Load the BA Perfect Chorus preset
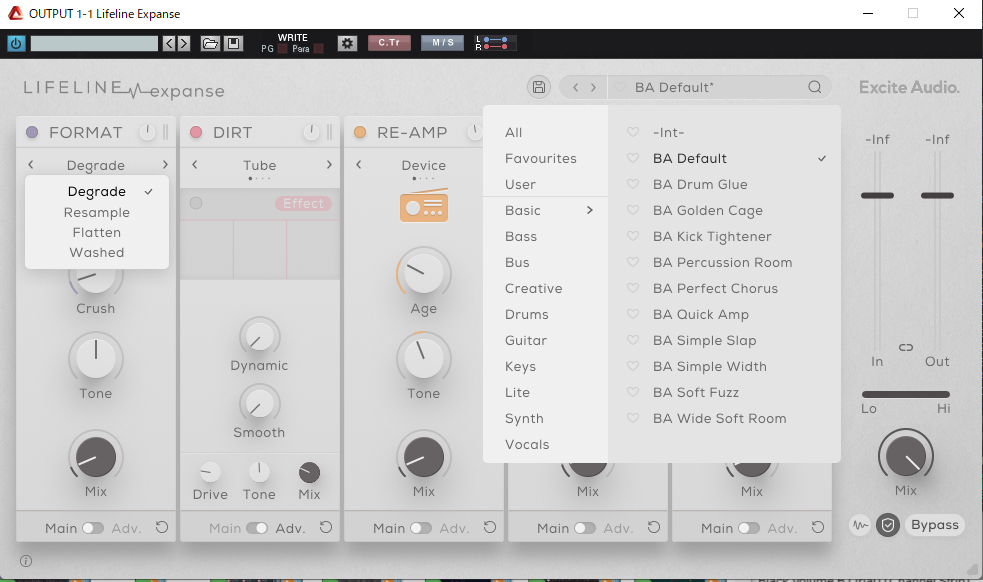 [715, 288]
